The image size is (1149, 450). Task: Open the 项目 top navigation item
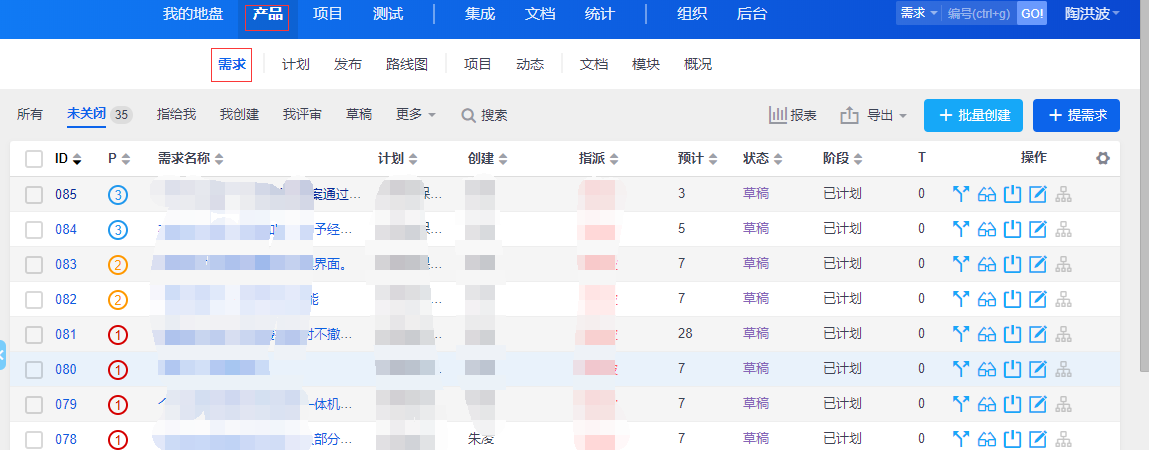[328, 13]
